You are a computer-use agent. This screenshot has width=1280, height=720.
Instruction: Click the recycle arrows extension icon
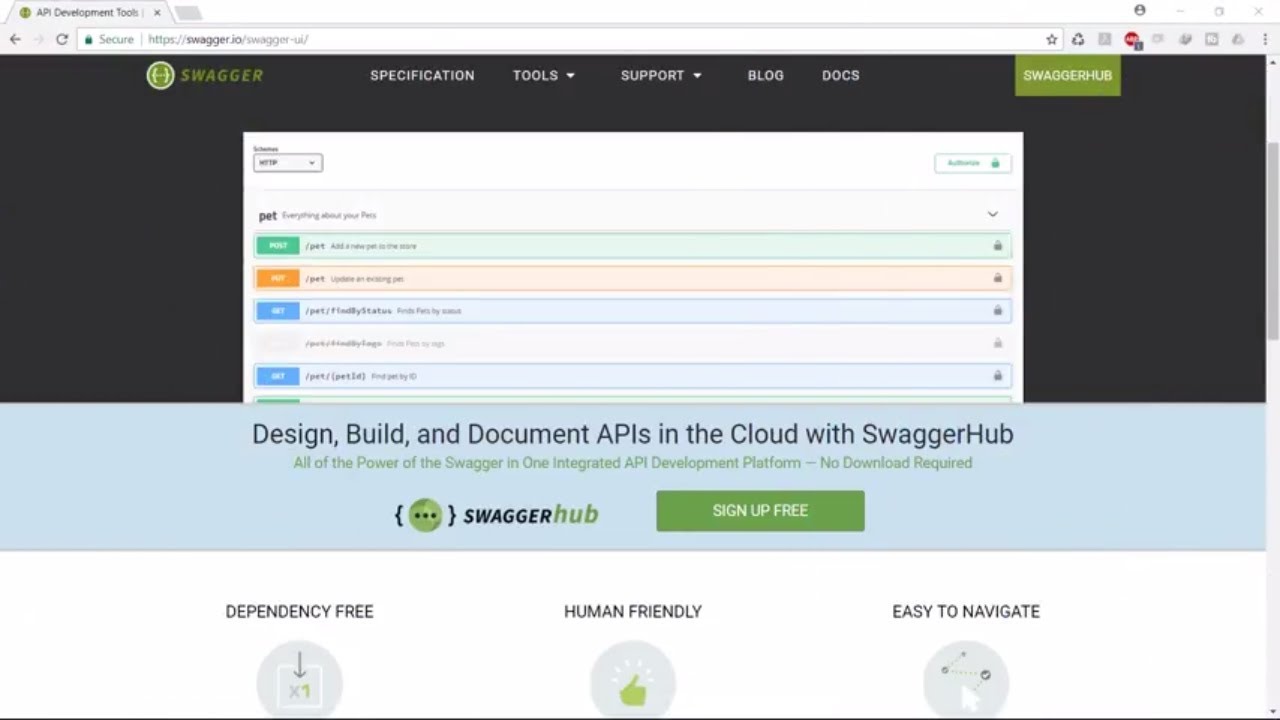click(x=1078, y=39)
